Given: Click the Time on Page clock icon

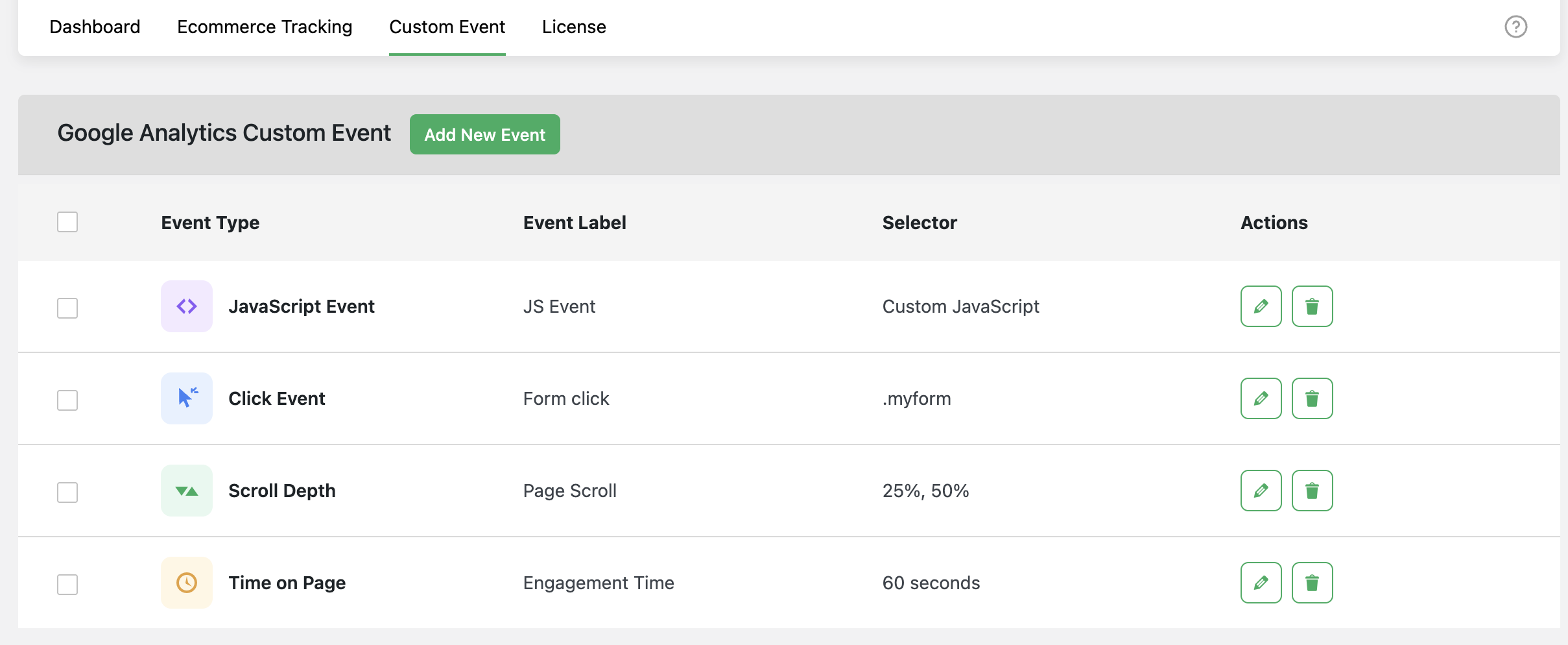Looking at the screenshot, I should [187, 583].
